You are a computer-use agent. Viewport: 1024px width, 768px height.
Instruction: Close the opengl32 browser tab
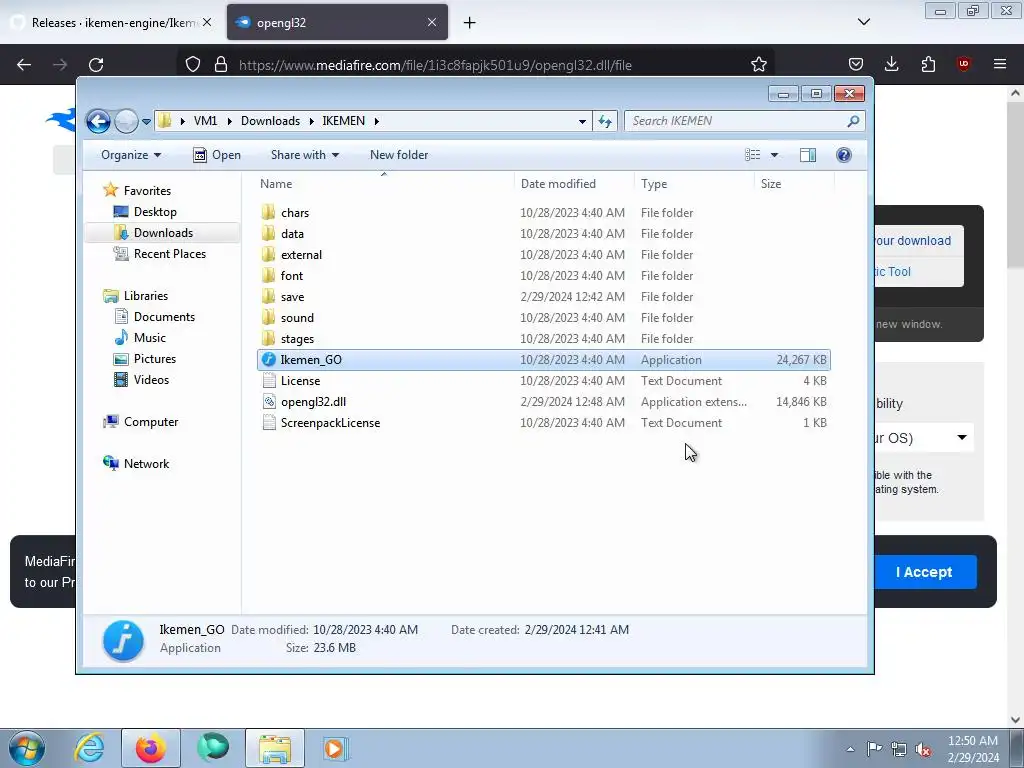click(x=432, y=22)
